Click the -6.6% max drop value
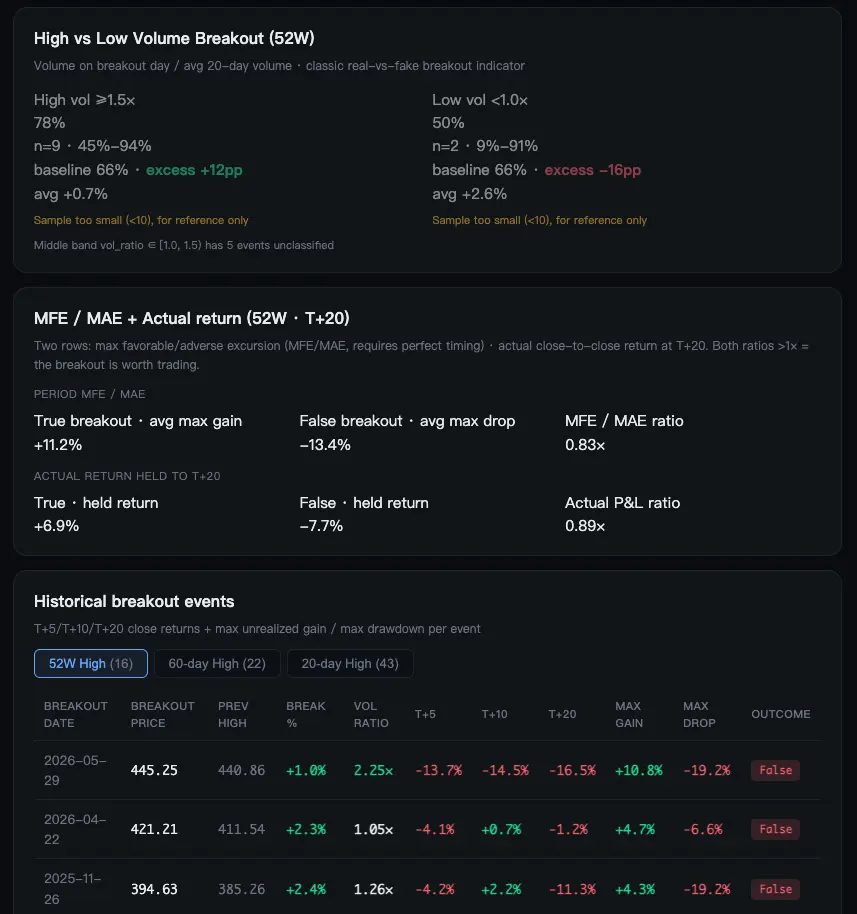857x914 pixels. 703,829
